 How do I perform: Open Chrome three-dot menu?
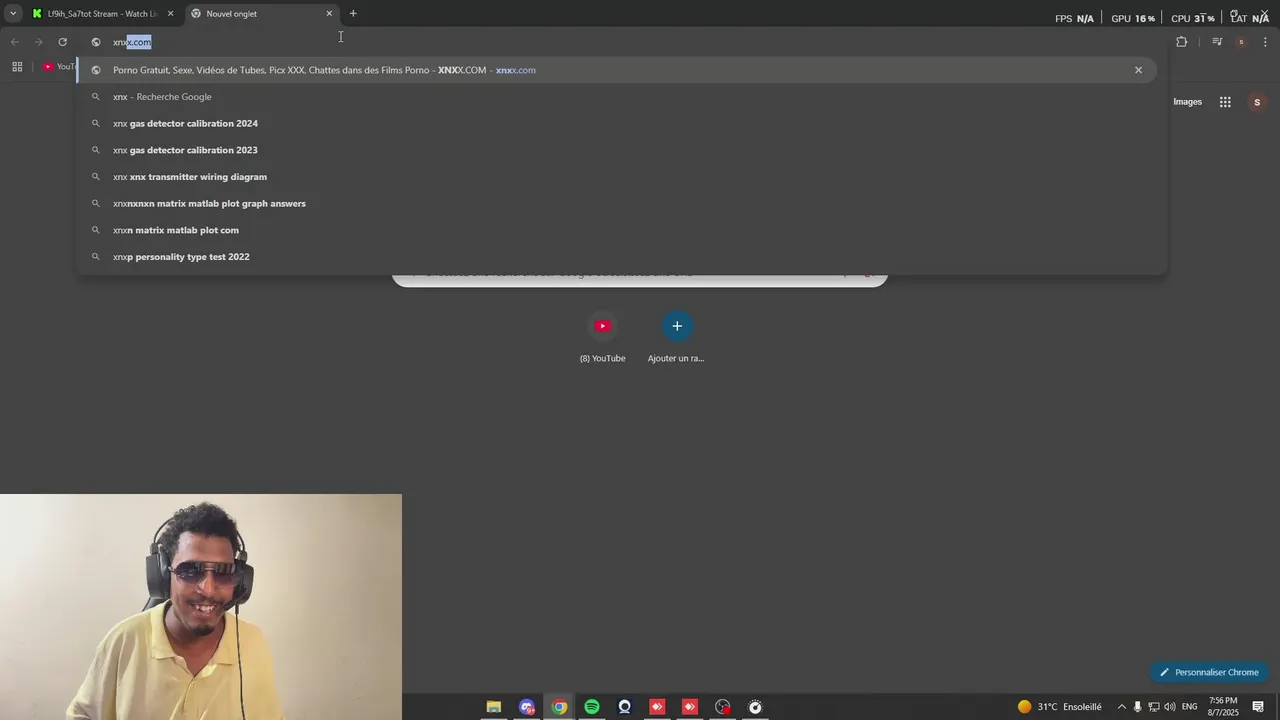pyautogui.click(x=1266, y=42)
